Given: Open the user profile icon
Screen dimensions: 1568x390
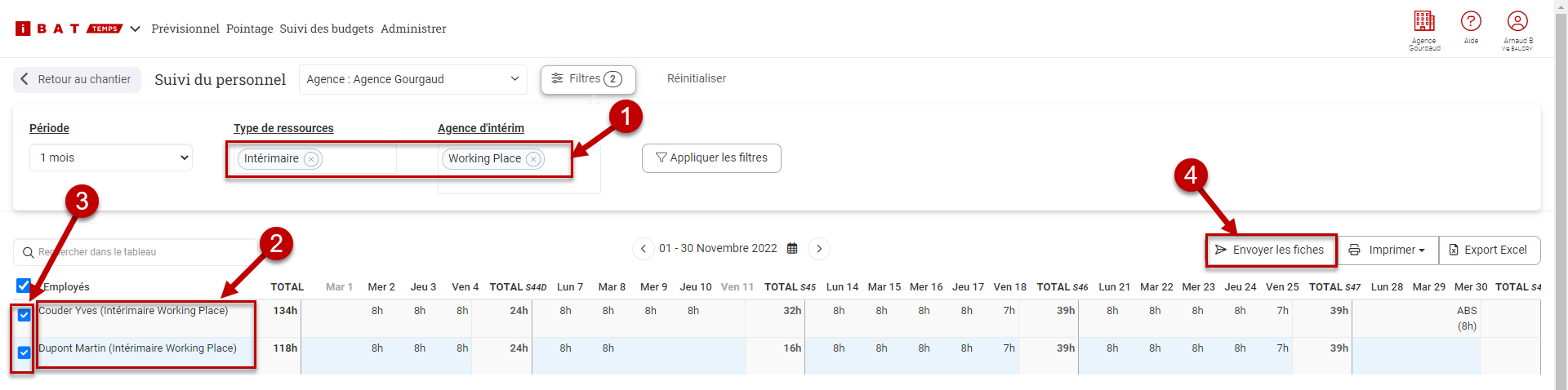Looking at the screenshot, I should 1517,22.
